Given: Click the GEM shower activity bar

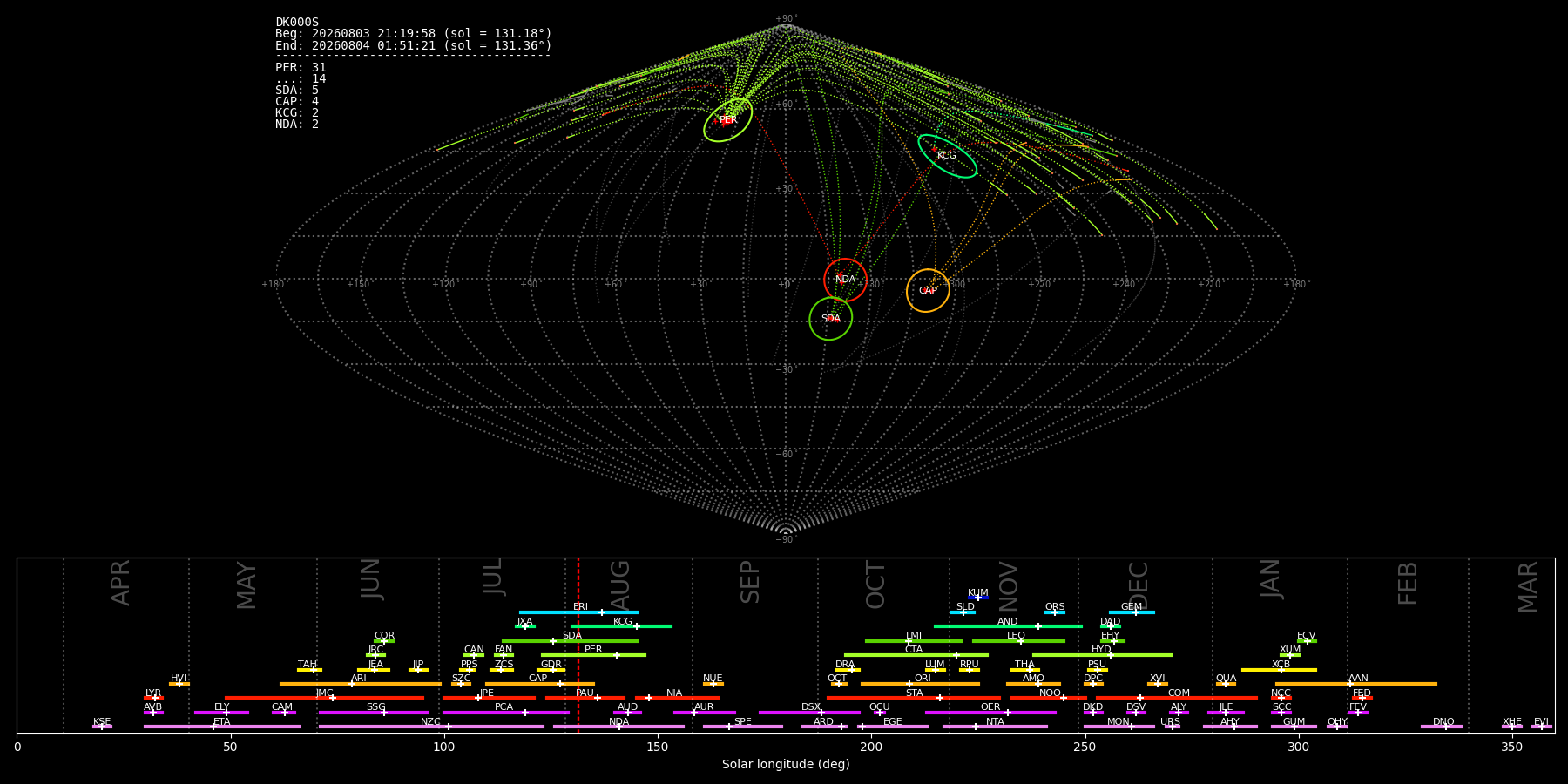Looking at the screenshot, I should tap(1132, 612).
